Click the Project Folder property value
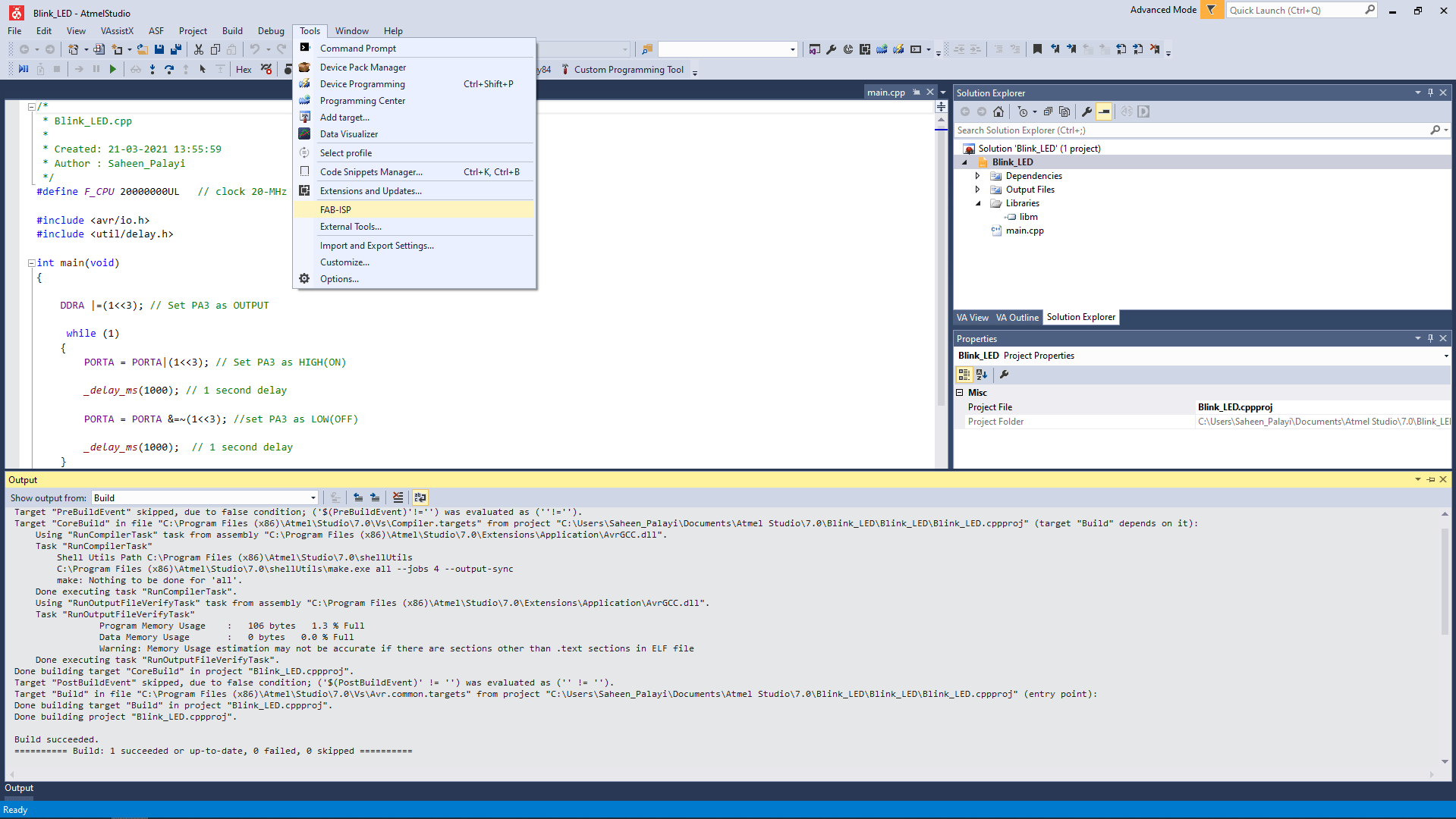This screenshot has height=819, width=1456. click(x=1322, y=422)
